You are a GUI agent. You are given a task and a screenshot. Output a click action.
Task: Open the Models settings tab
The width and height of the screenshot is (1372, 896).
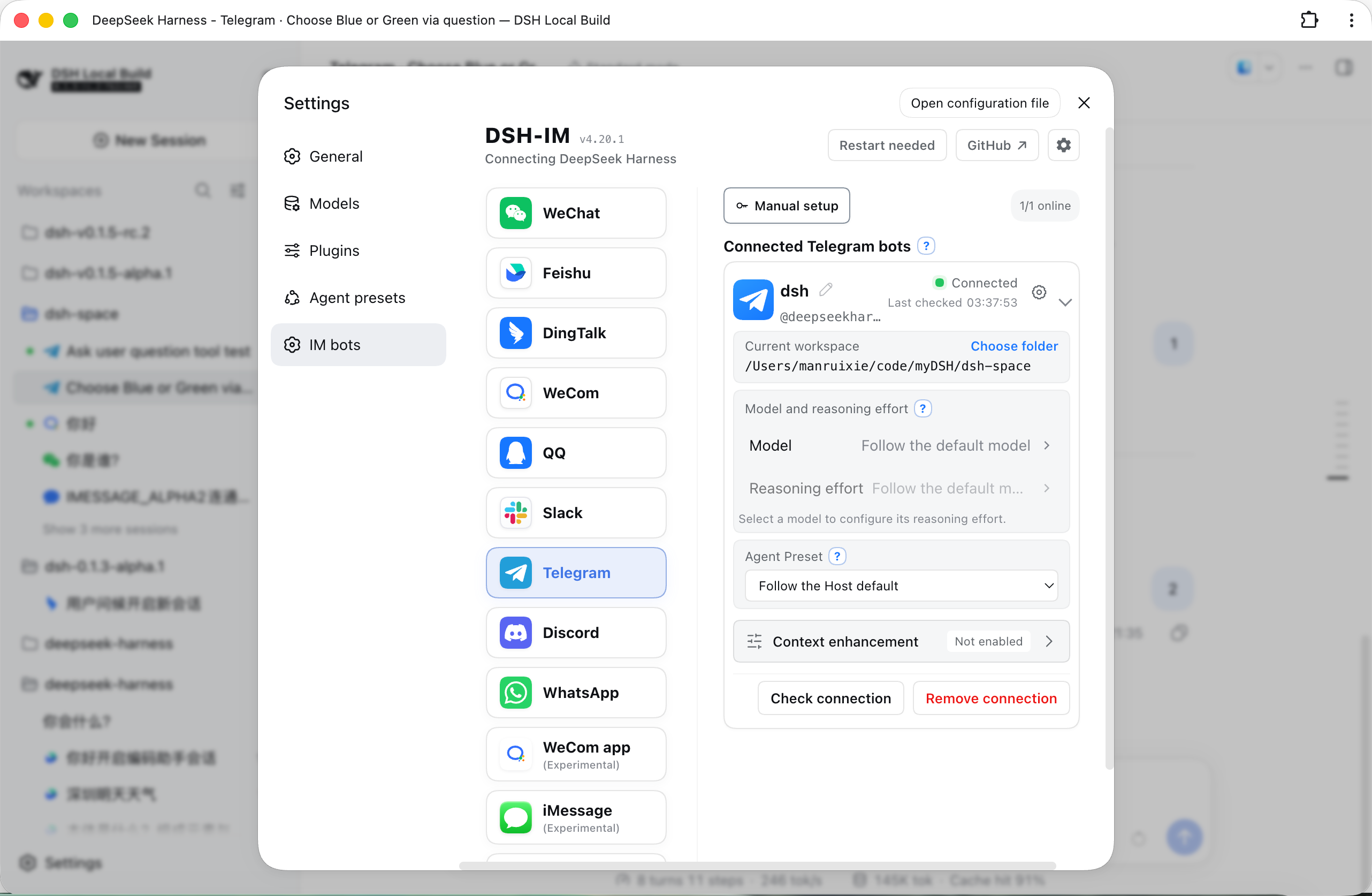click(x=358, y=203)
